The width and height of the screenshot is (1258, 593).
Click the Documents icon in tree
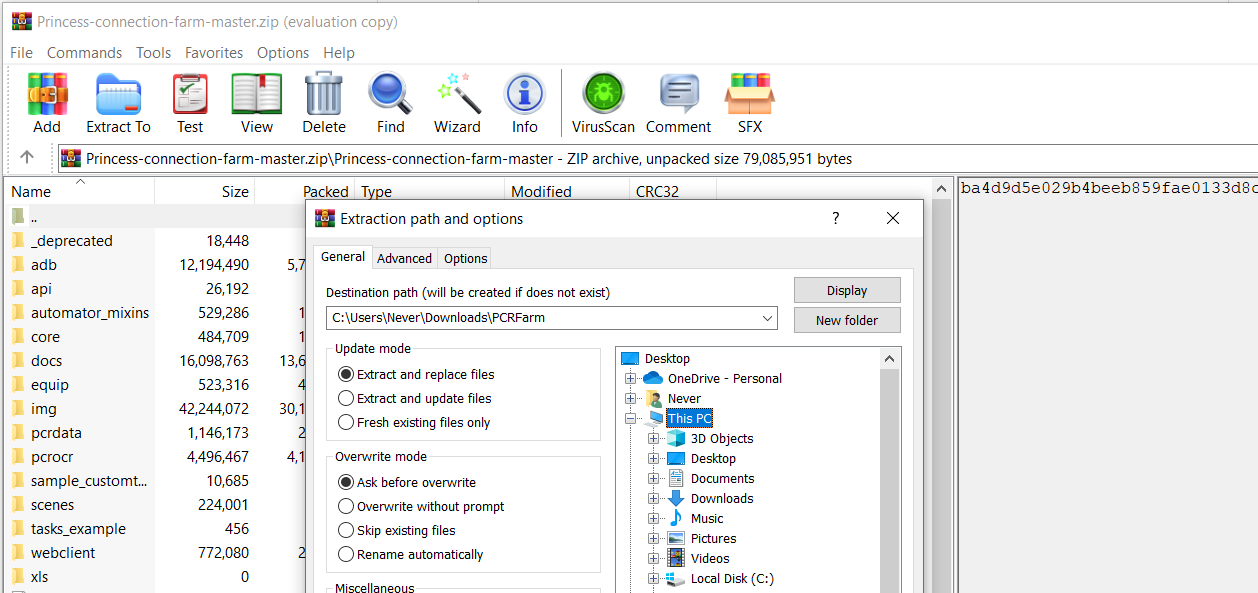[x=676, y=478]
